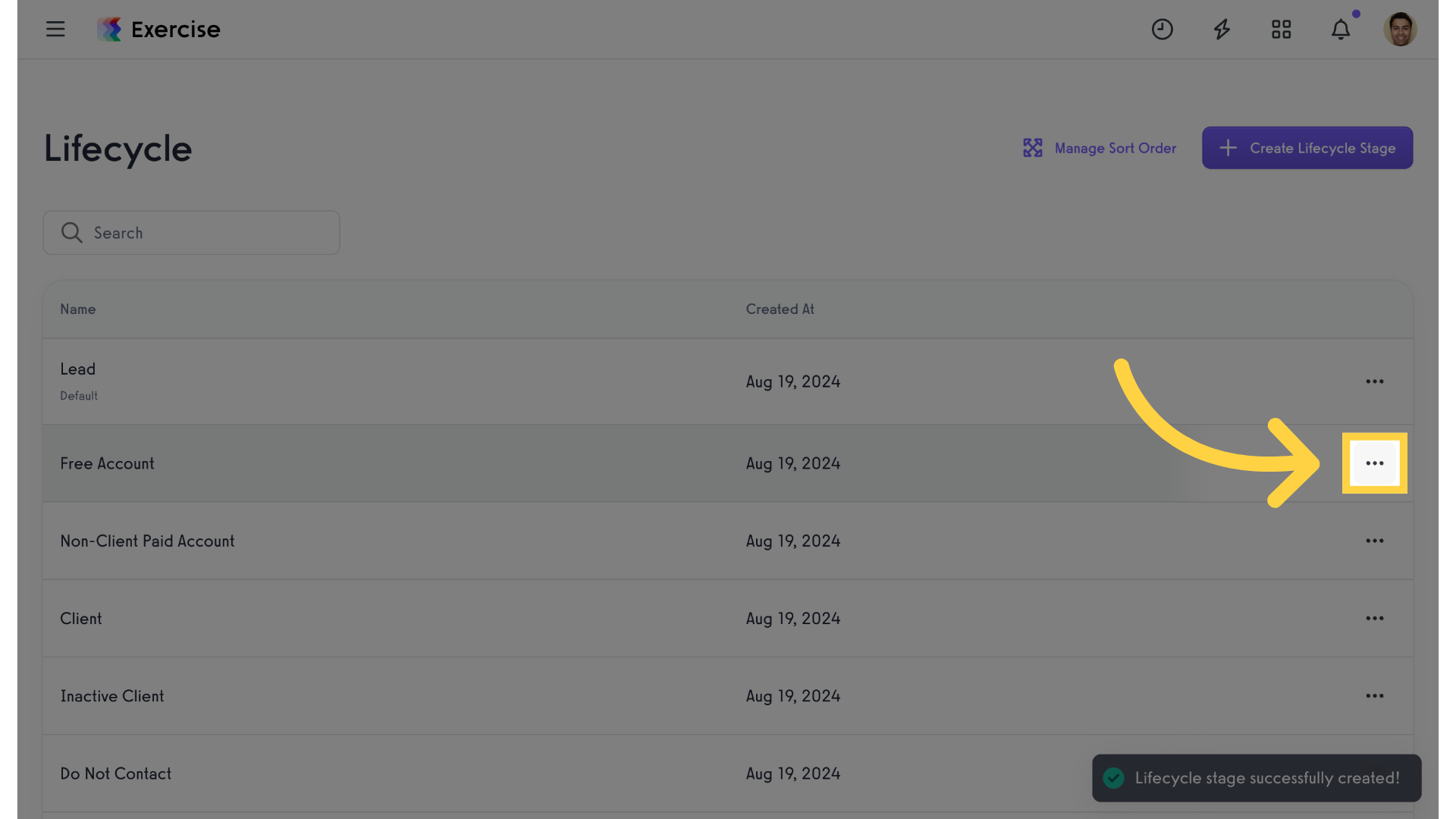Dismiss the success toast checkmark notification
The width and height of the screenshot is (1456, 819).
pyautogui.click(x=1113, y=778)
